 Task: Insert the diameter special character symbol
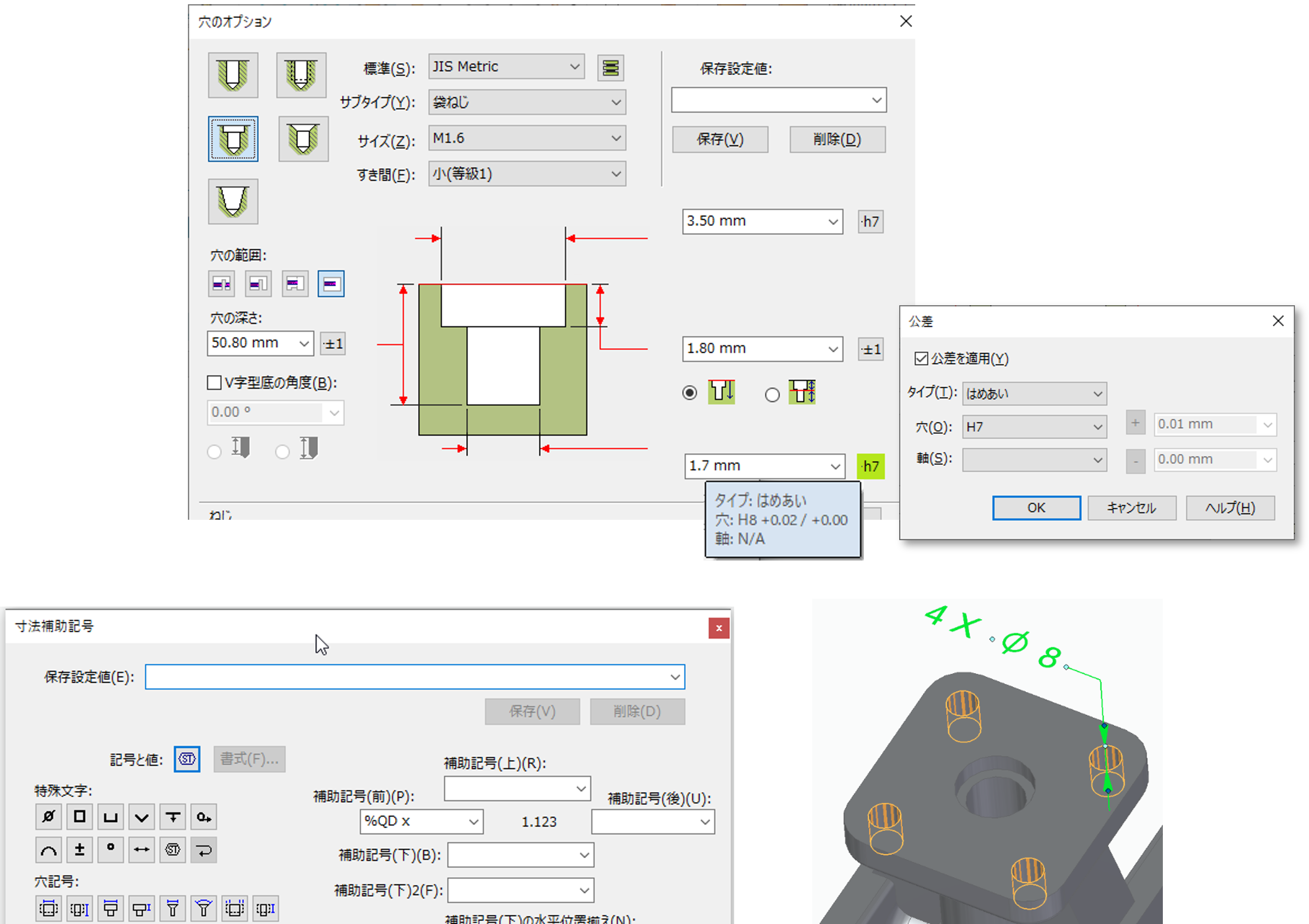[49, 817]
